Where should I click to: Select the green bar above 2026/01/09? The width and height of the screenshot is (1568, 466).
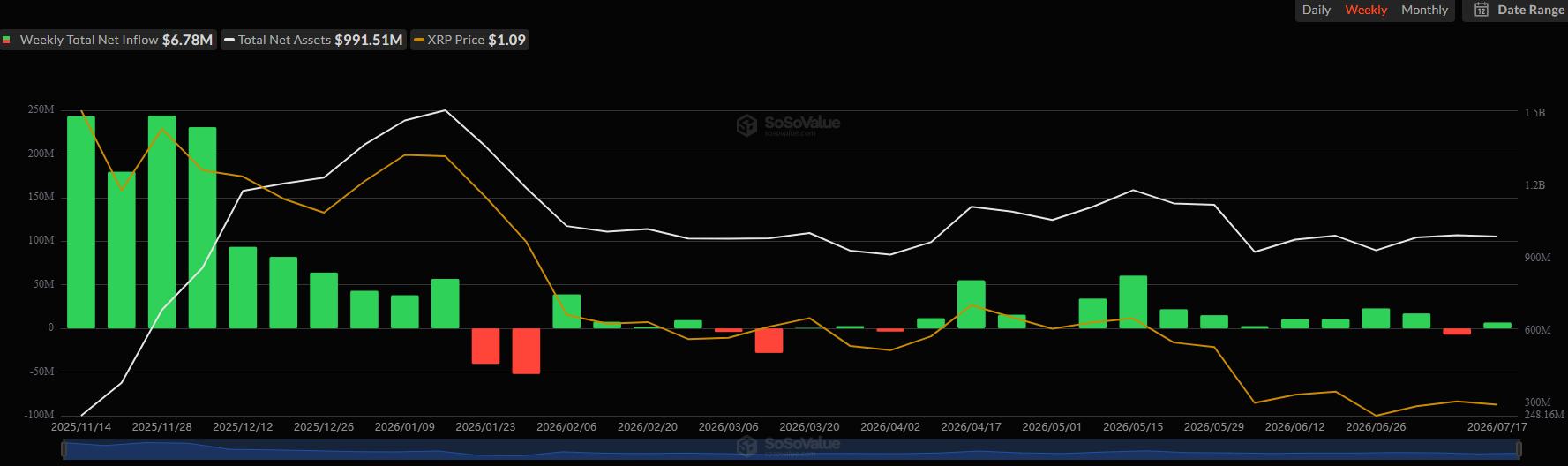click(x=405, y=312)
